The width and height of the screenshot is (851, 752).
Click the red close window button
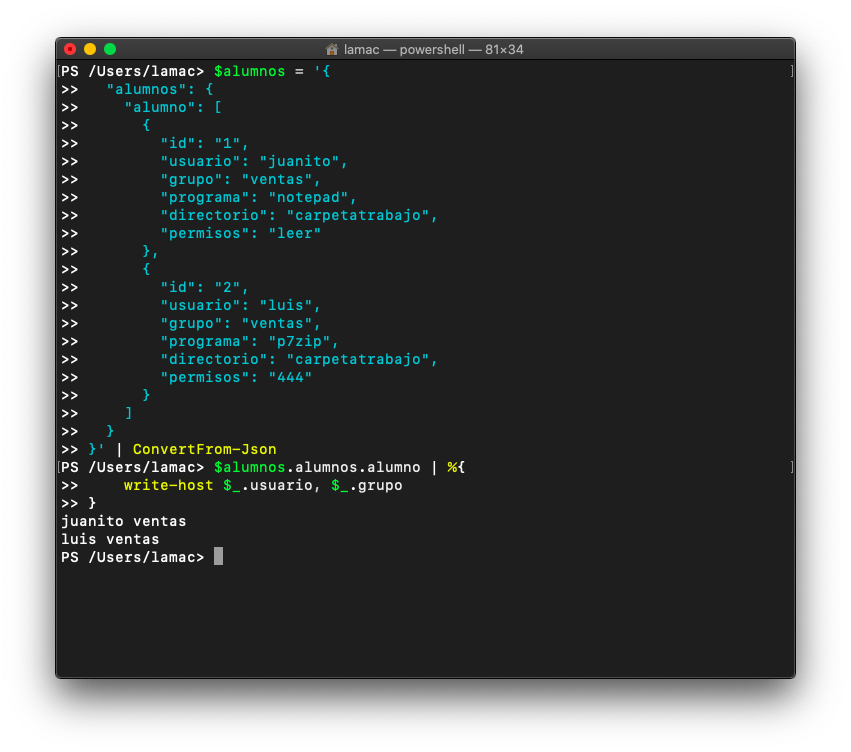[x=70, y=49]
